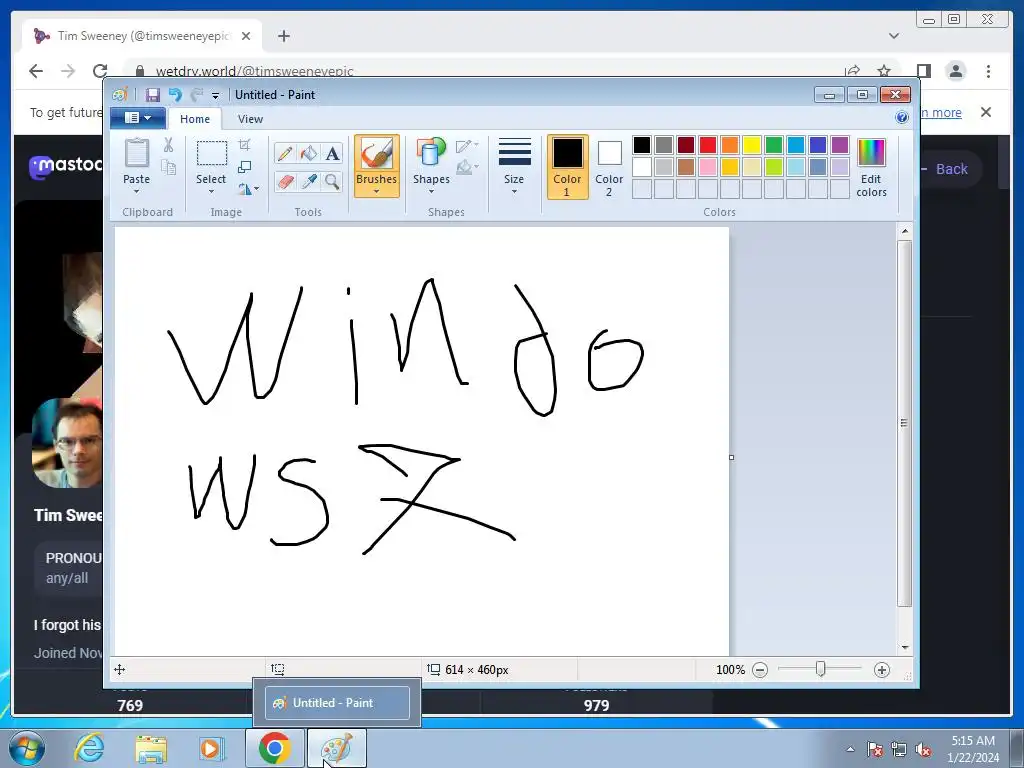Screen dimensions: 1024x768
Task: Click the Resize icon in Image group
Action: point(244,167)
